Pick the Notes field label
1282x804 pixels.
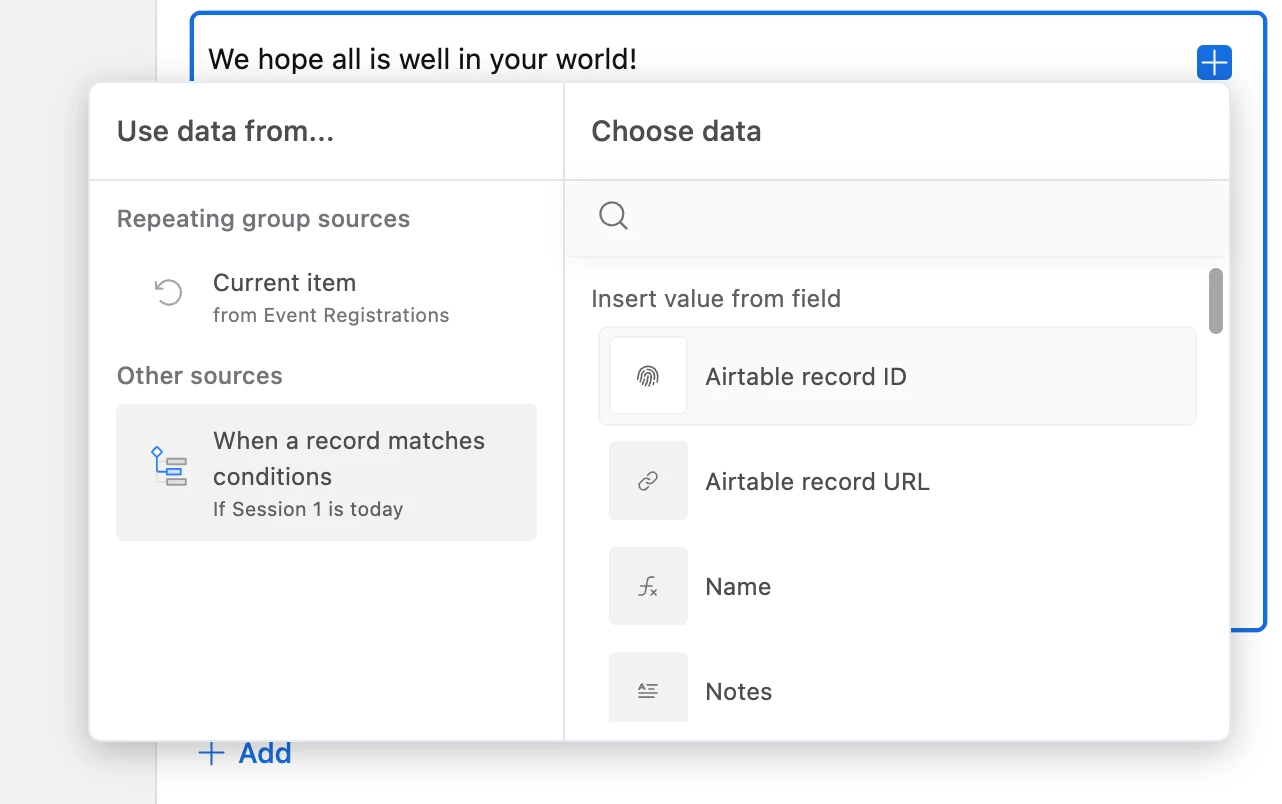739,692
